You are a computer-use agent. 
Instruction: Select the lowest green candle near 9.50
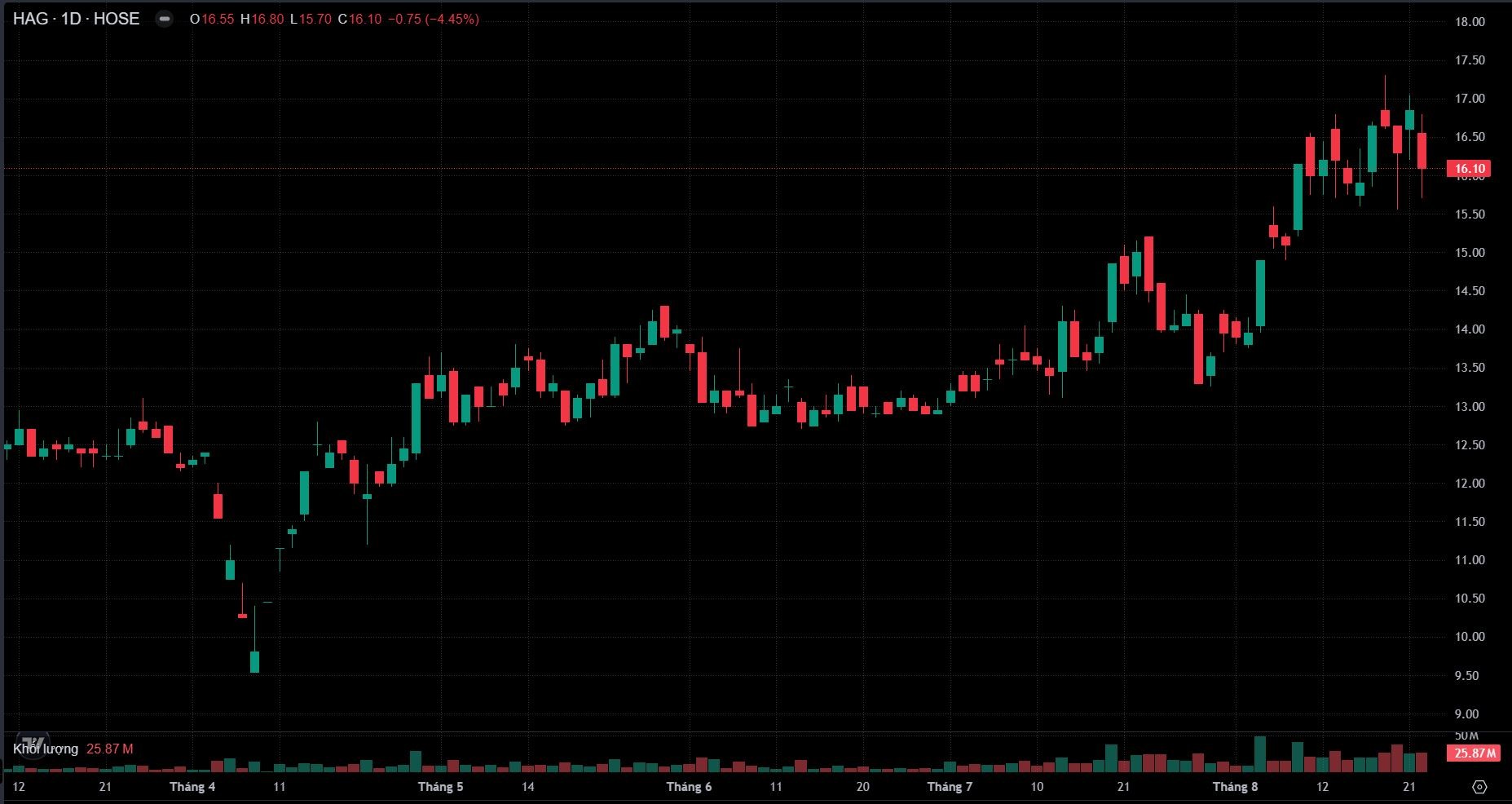254,661
